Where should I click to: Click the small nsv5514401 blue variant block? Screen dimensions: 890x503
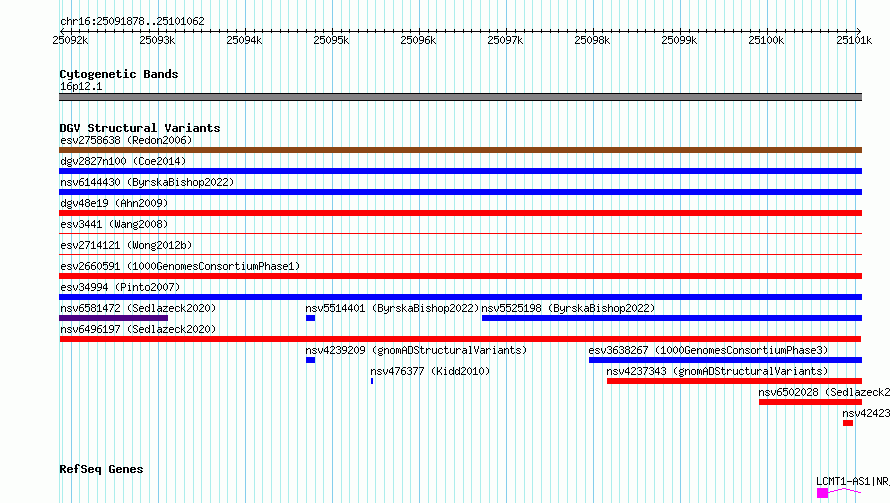coord(310,318)
